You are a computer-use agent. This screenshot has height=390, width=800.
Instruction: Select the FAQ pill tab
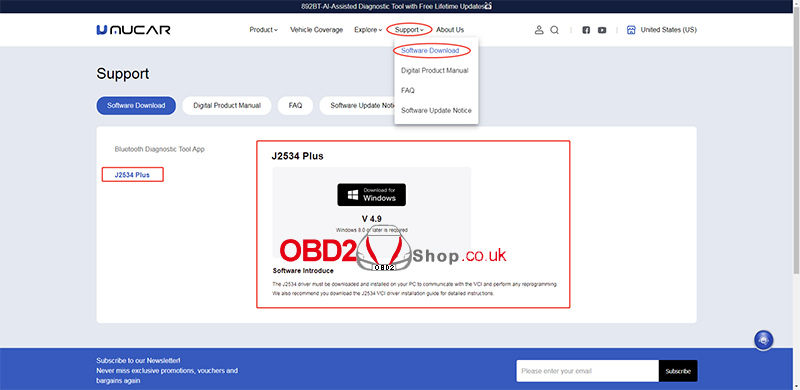[x=295, y=106]
